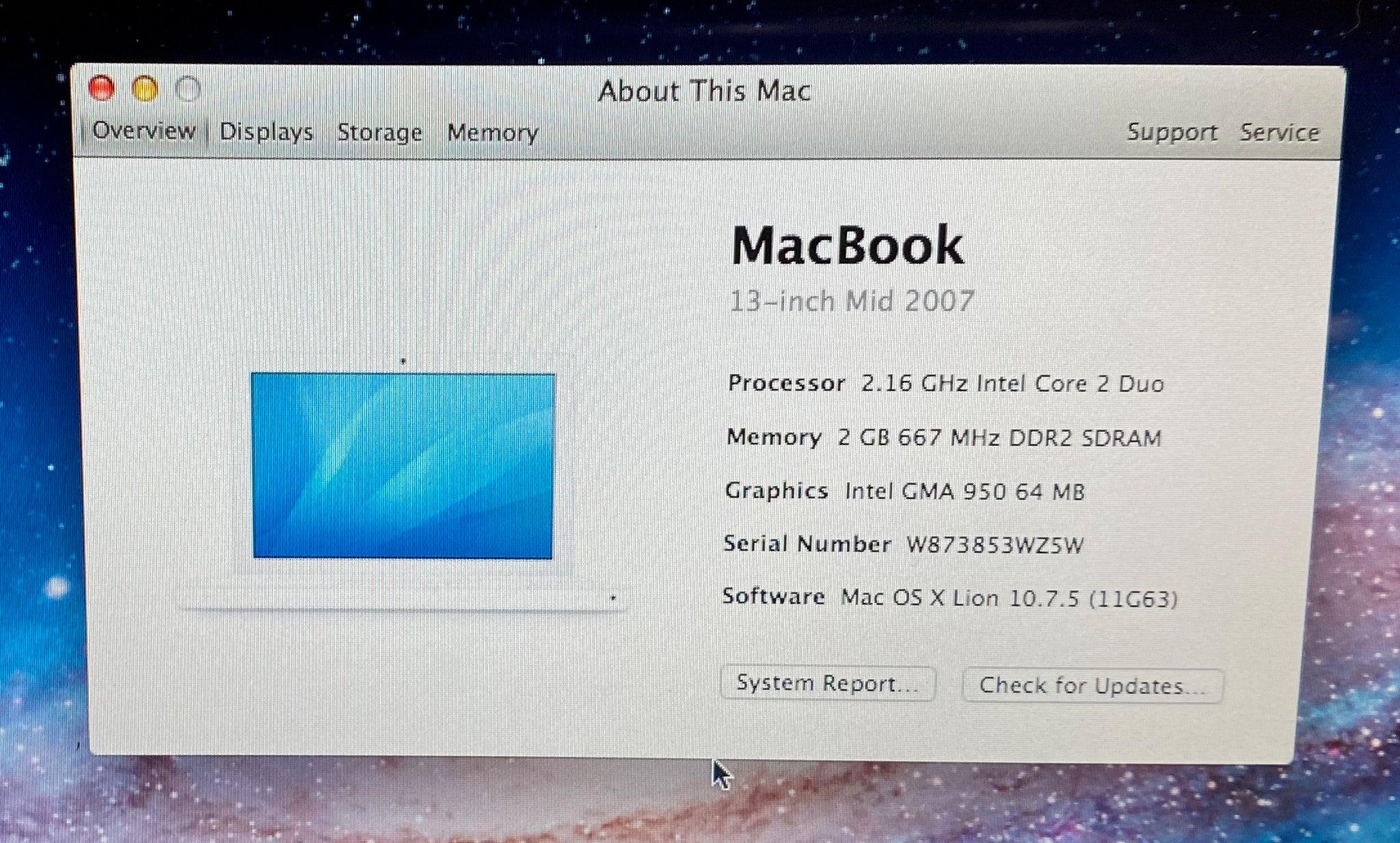
Task: Switch to the Displays tab
Action: (x=267, y=132)
